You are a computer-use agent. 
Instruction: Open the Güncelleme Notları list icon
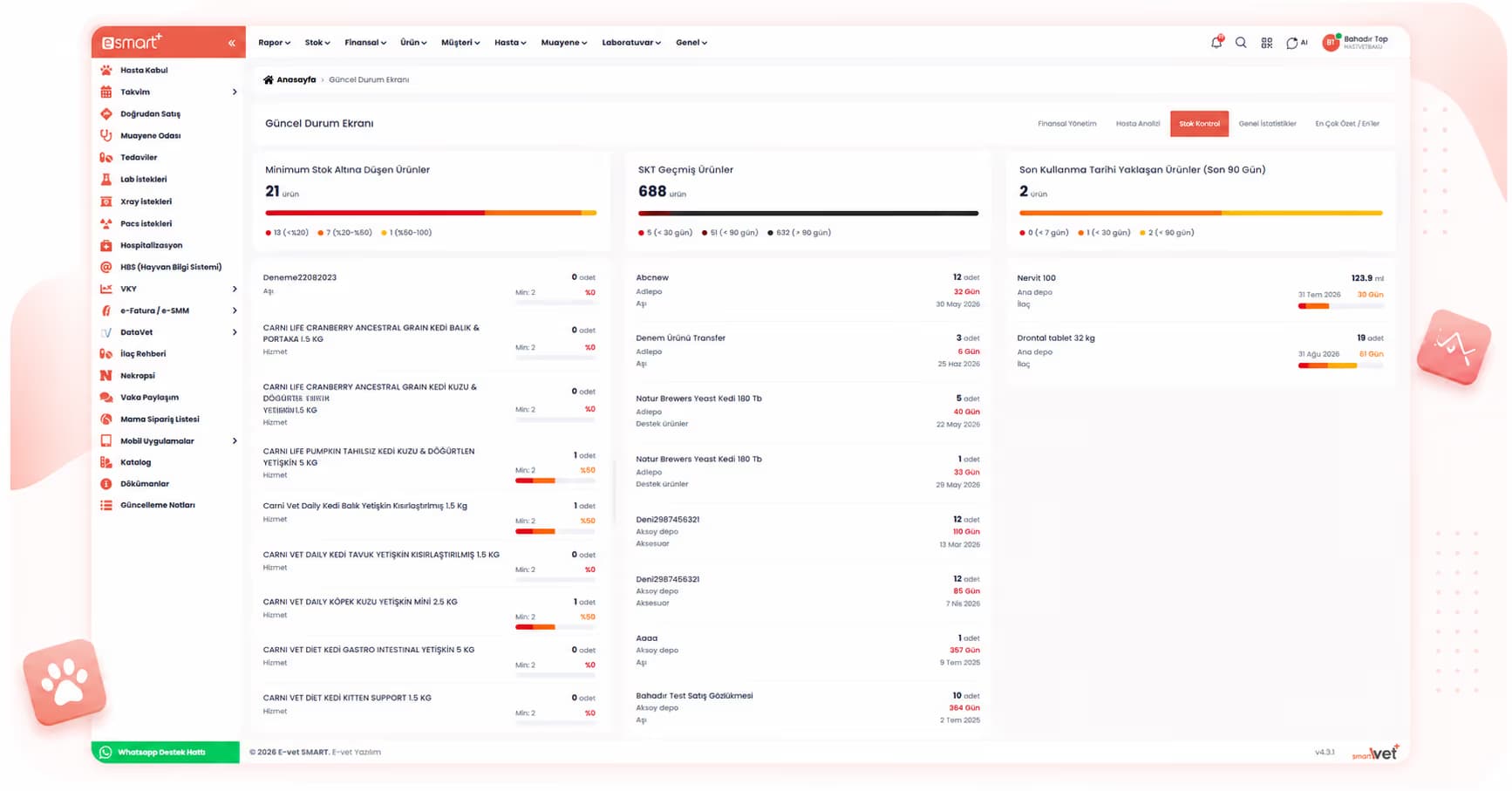click(x=106, y=505)
